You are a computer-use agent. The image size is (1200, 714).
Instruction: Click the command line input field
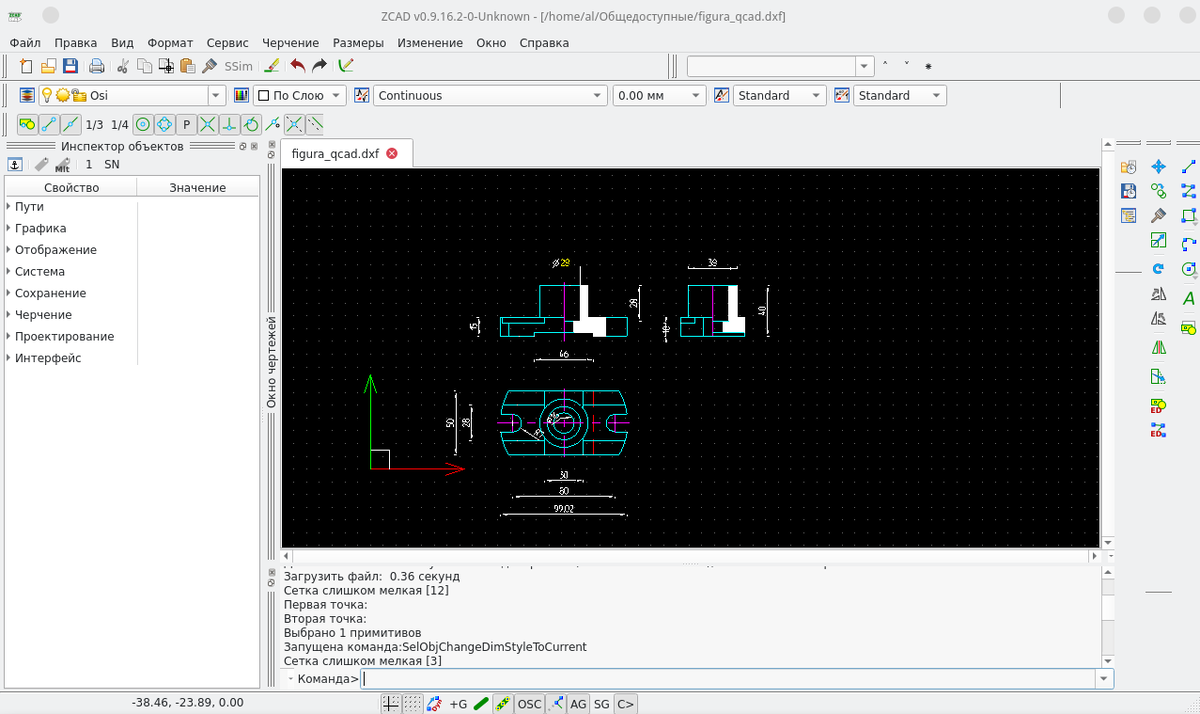pos(728,679)
